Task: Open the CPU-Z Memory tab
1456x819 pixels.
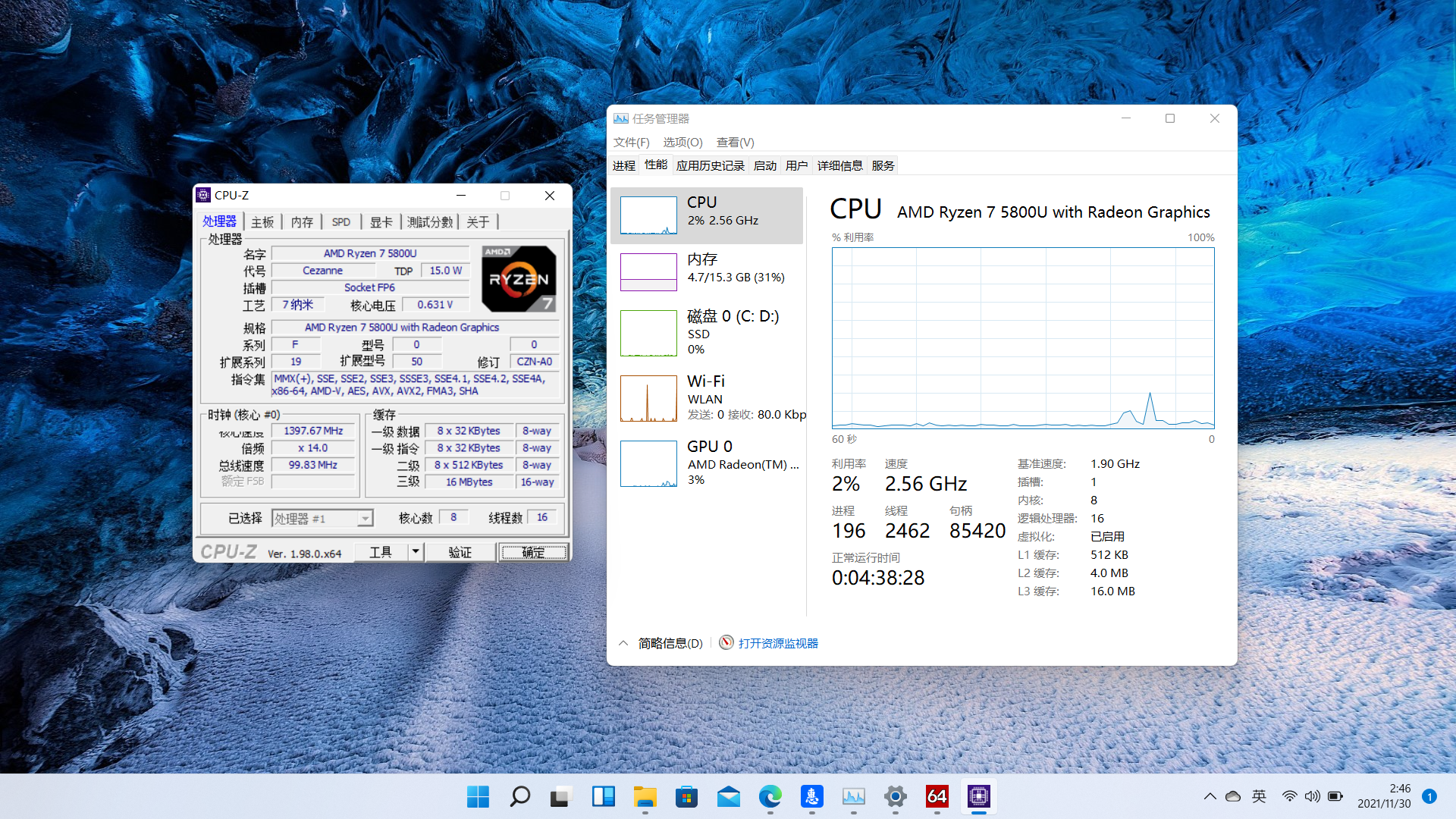Action: [x=302, y=222]
